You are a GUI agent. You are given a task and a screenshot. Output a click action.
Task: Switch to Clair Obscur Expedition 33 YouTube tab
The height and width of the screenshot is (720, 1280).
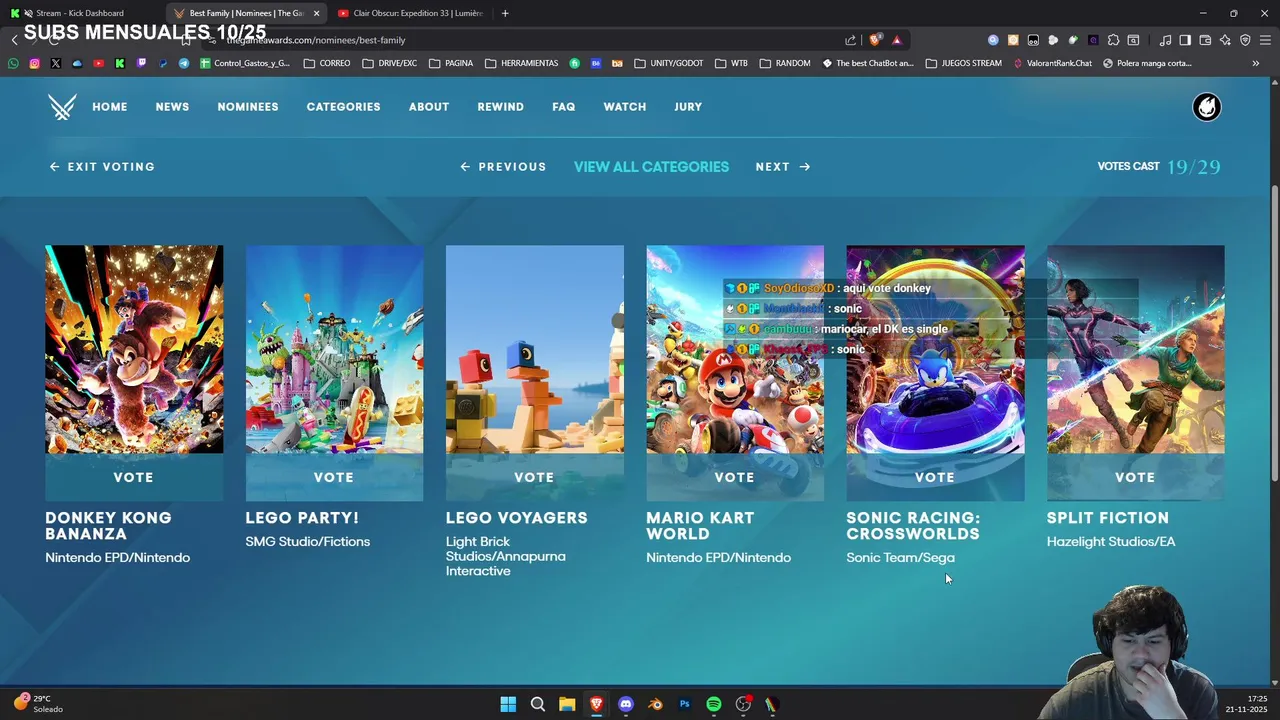(411, 13)
